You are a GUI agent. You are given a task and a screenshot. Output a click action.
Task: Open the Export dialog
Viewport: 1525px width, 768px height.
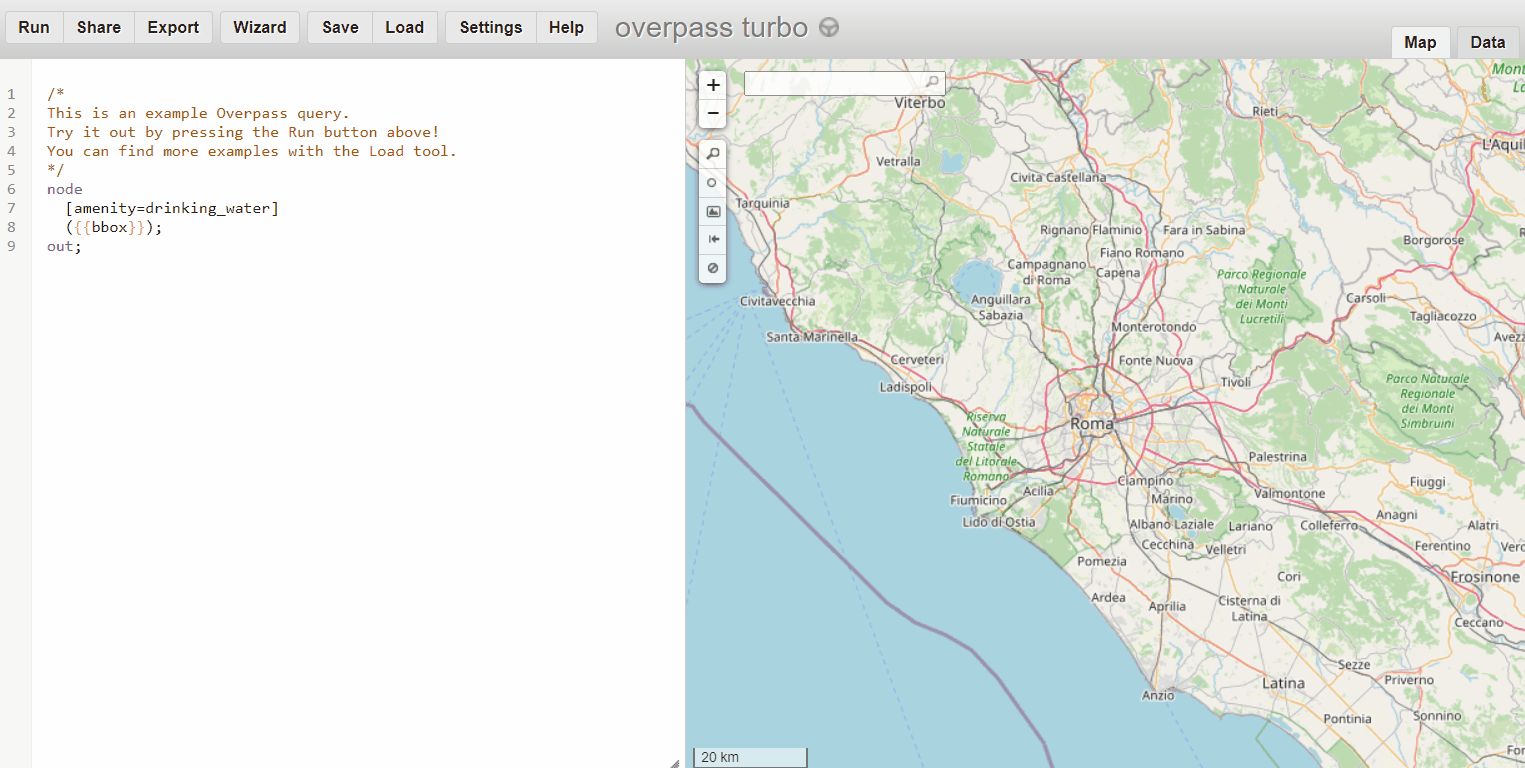point(173,27)
